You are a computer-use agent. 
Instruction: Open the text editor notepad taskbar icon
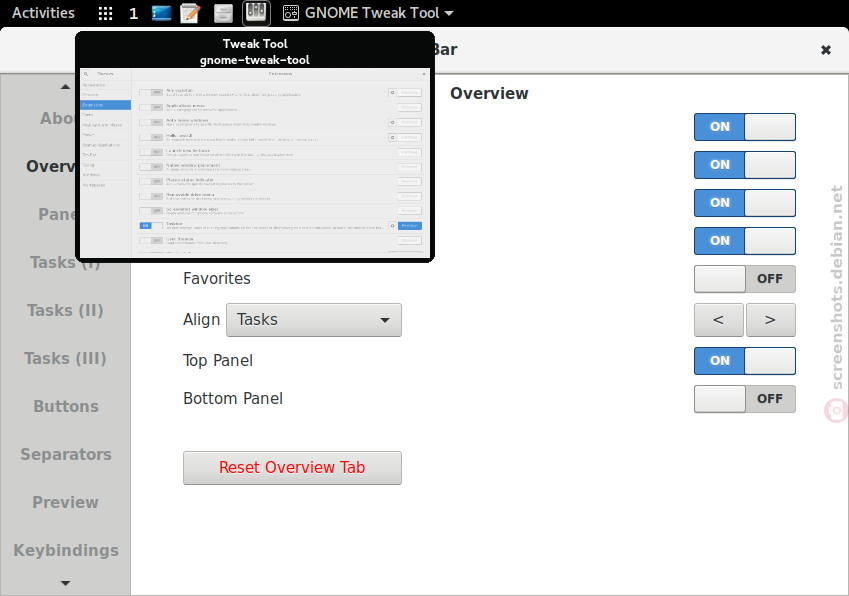pyautogui.click(x=191, y=13)
